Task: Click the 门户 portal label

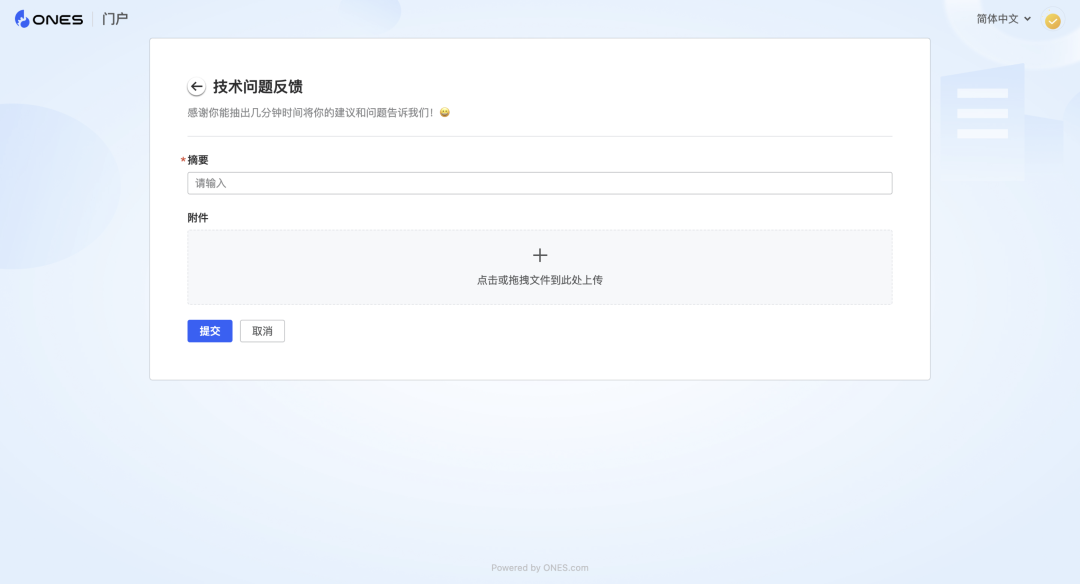Action: [x=115, y=19]
